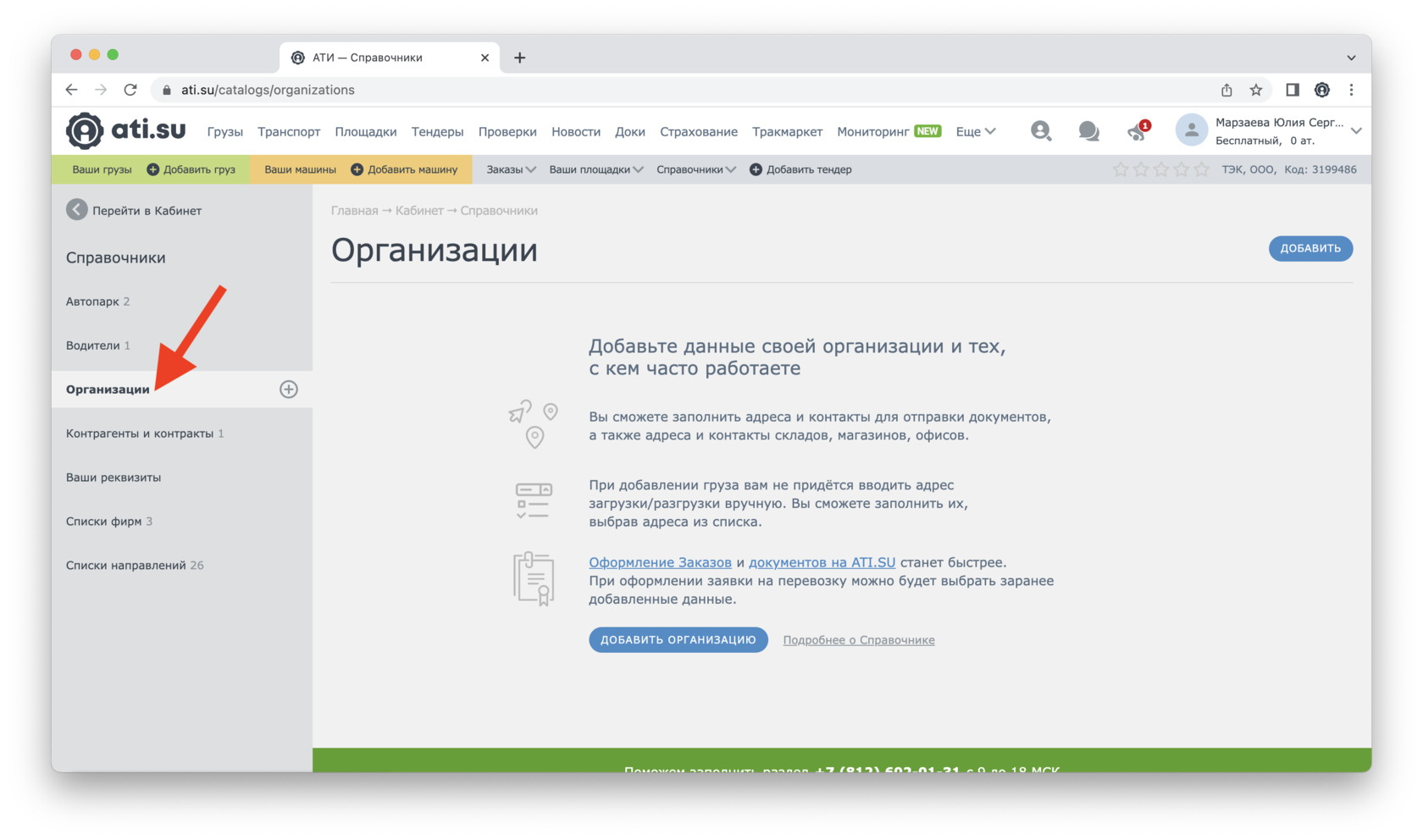Open the Chrome three-dot menu
Screen dimensions: 1423x840
pyautogui.click(x=1352, y=90)
